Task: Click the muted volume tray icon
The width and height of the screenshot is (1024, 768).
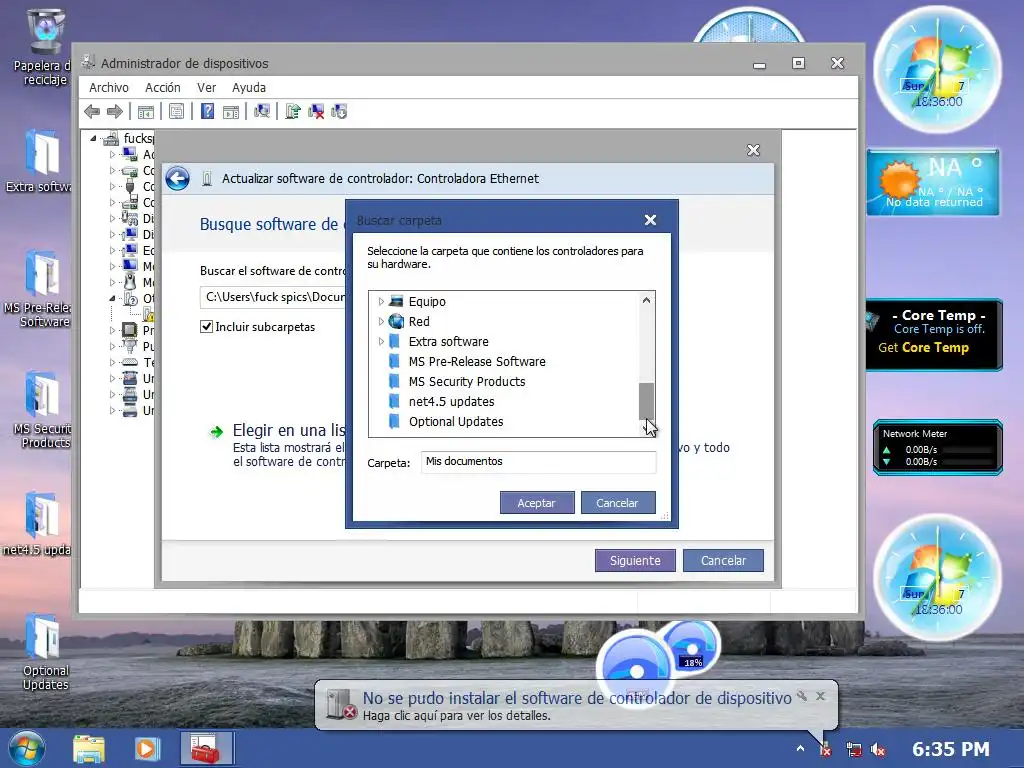Action: pyautogui.click(x=878, y=750)
